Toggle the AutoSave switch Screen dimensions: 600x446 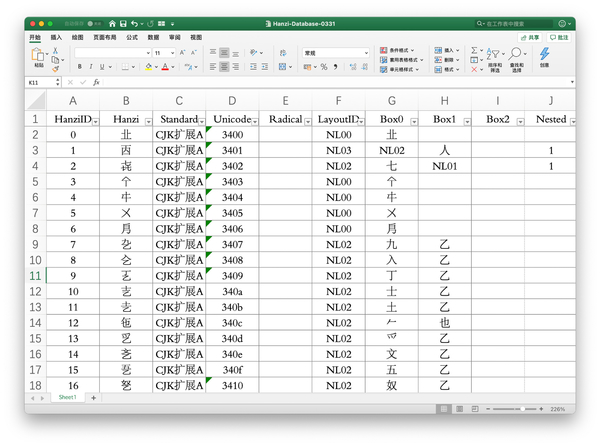(x=93, y=23)
